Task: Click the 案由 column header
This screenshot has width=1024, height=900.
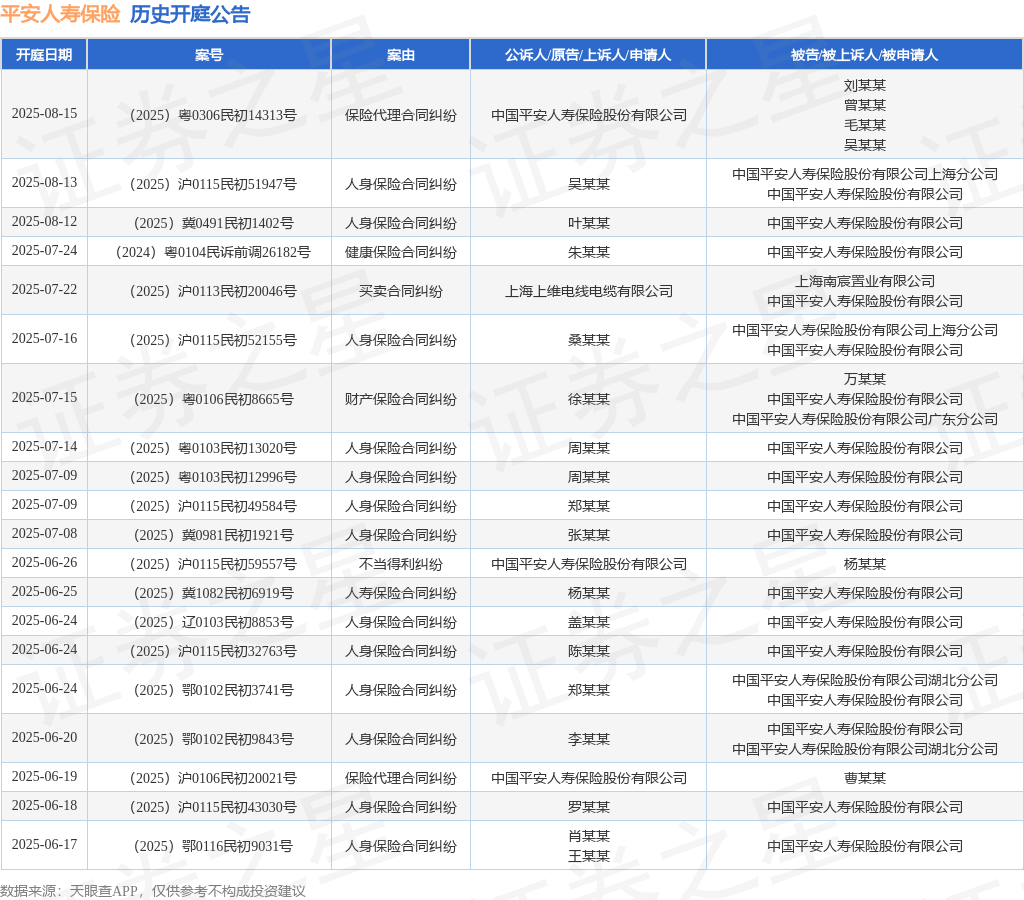Action: pyautogui.click(x=400, y=55)
